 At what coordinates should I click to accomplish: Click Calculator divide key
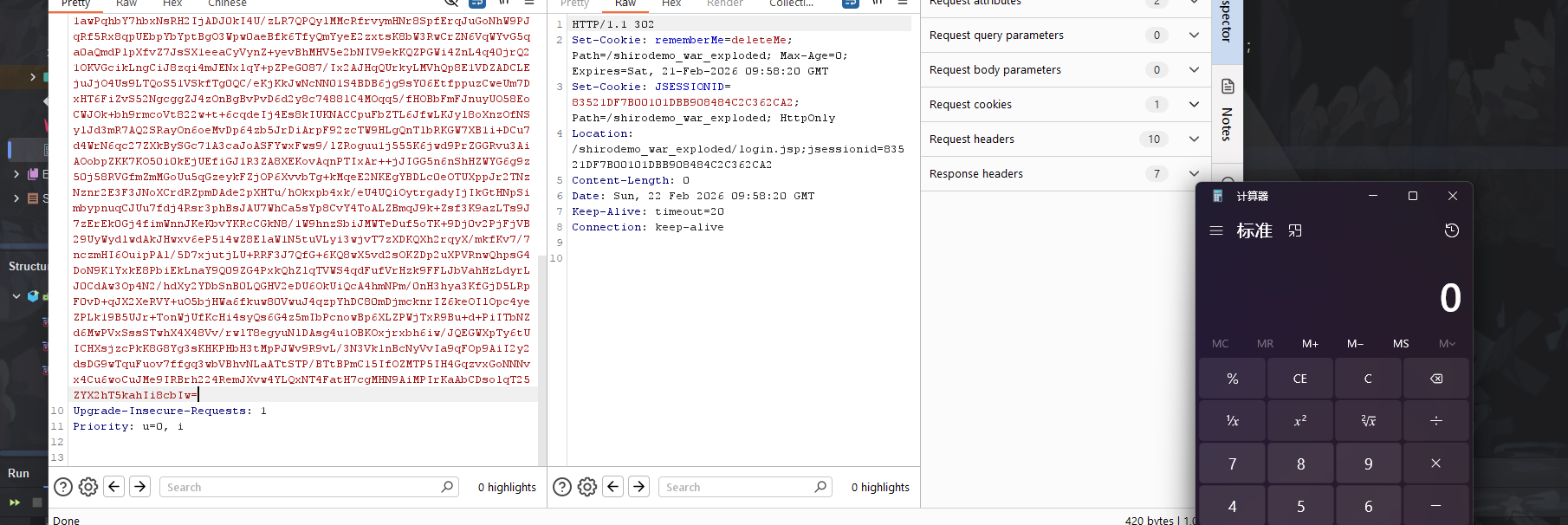(x=1435, y=421)
